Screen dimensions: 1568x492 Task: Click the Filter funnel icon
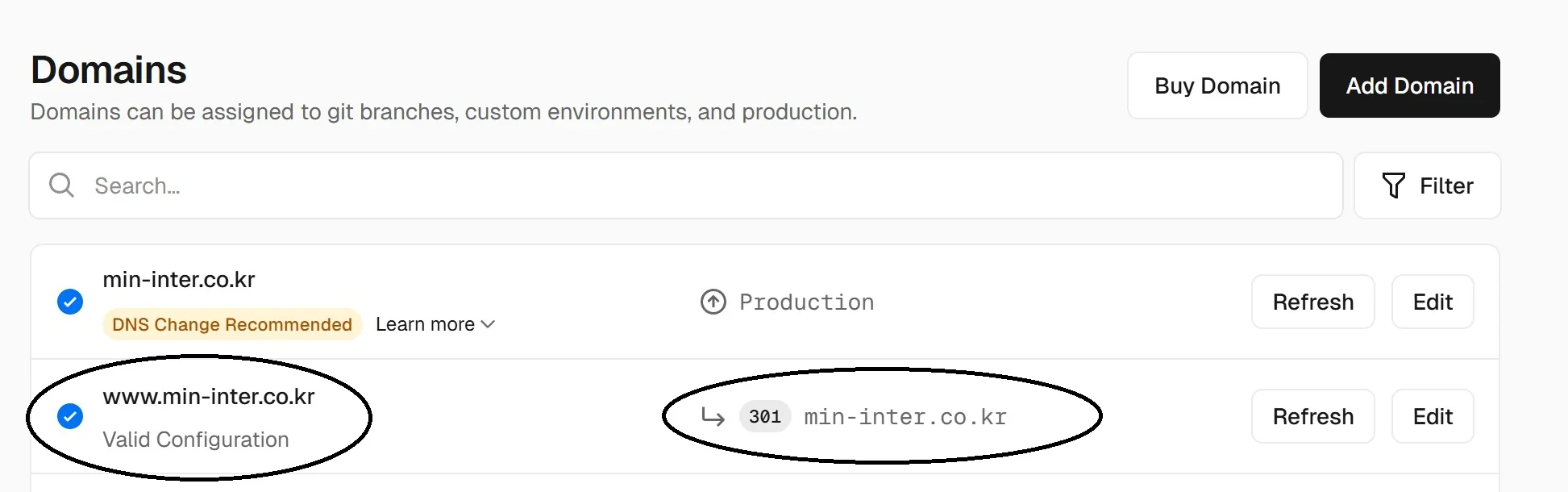(x=1393, y=186)
